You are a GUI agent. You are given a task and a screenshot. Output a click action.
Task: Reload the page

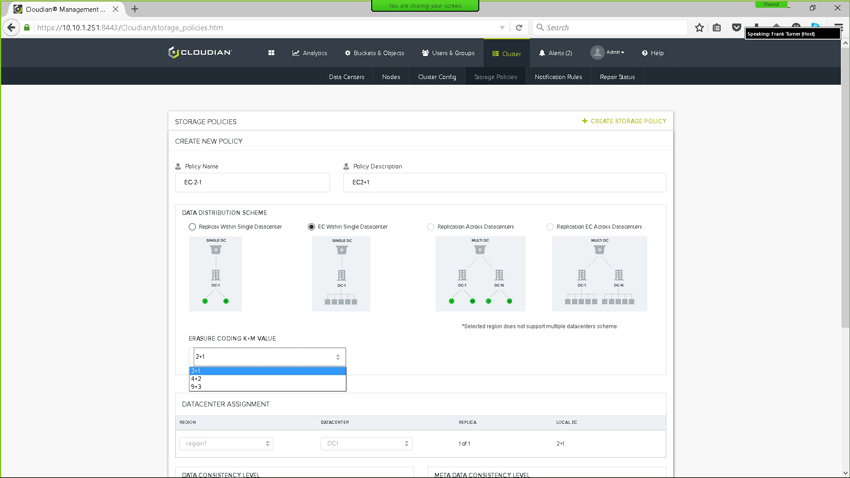pos(519,28)
